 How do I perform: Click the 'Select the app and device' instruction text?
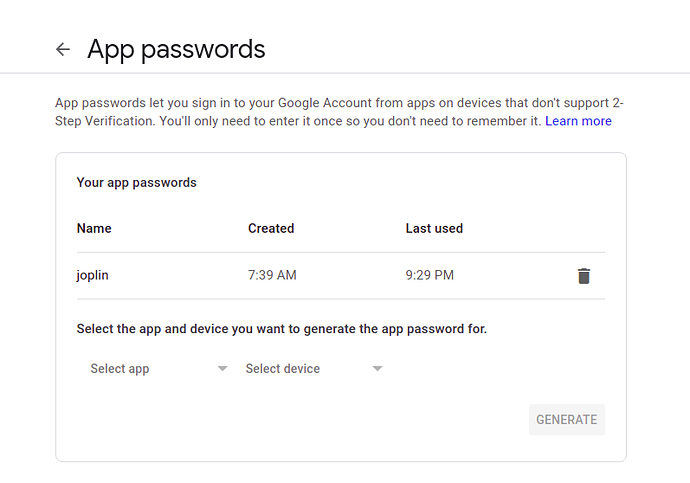click(282, 329)
